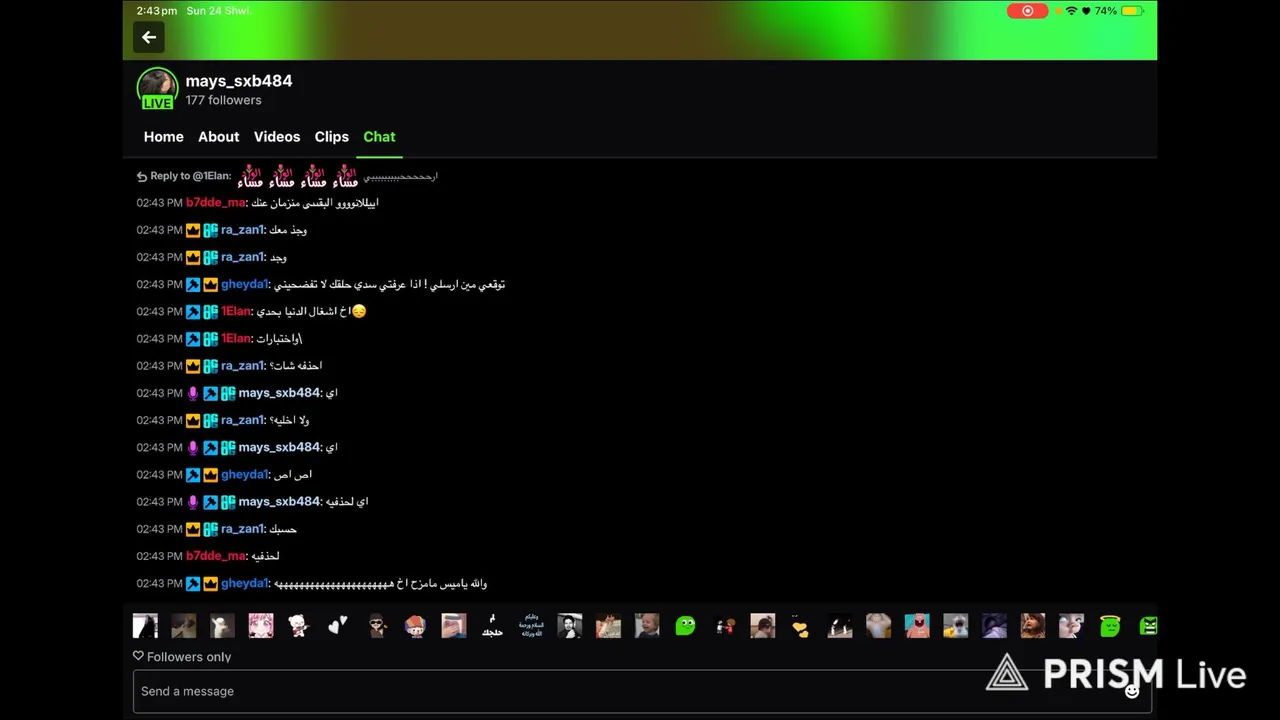Click the pink-haired anime girl emote

click(x=261, y=626)
